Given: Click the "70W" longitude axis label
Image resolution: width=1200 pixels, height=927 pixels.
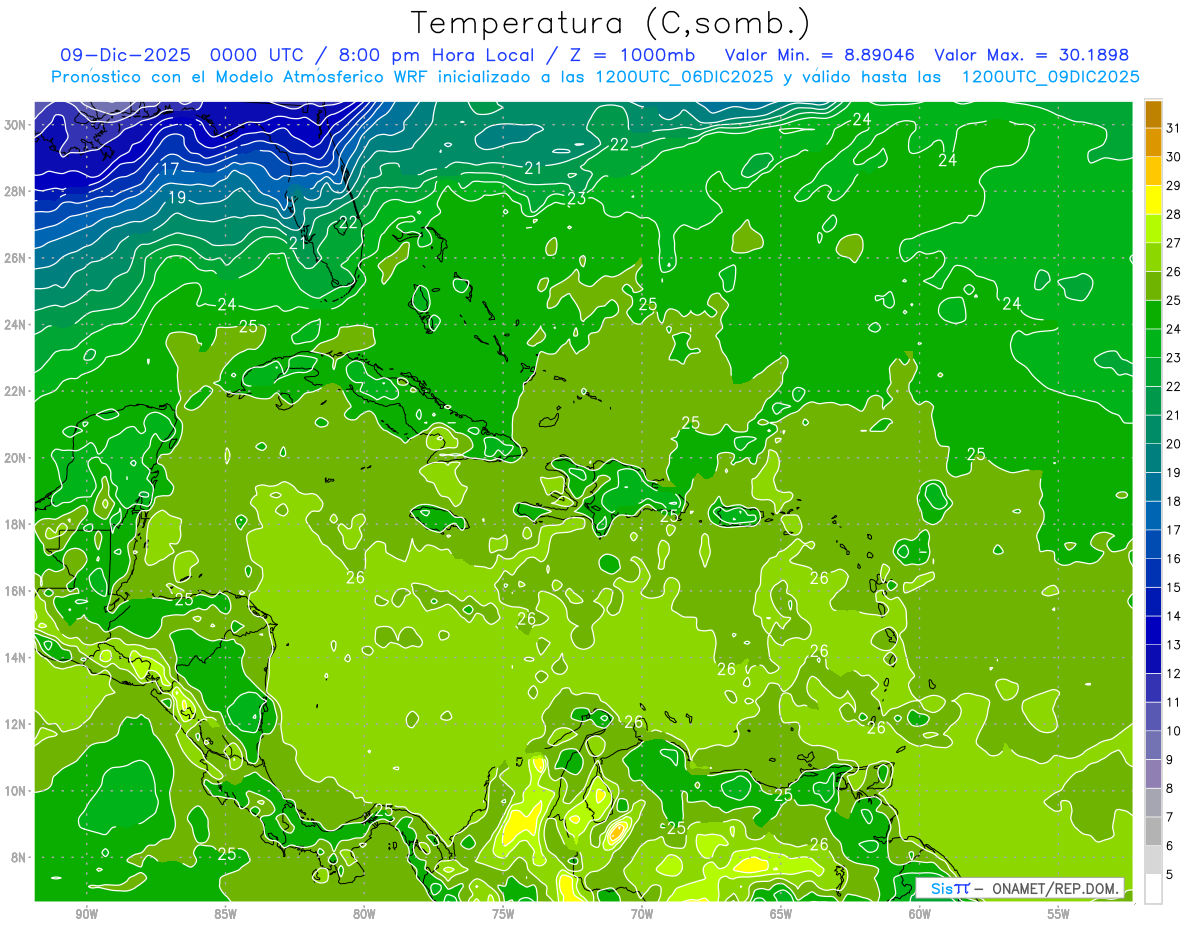Looking at the screenshot, I should (x=642, y=914).
